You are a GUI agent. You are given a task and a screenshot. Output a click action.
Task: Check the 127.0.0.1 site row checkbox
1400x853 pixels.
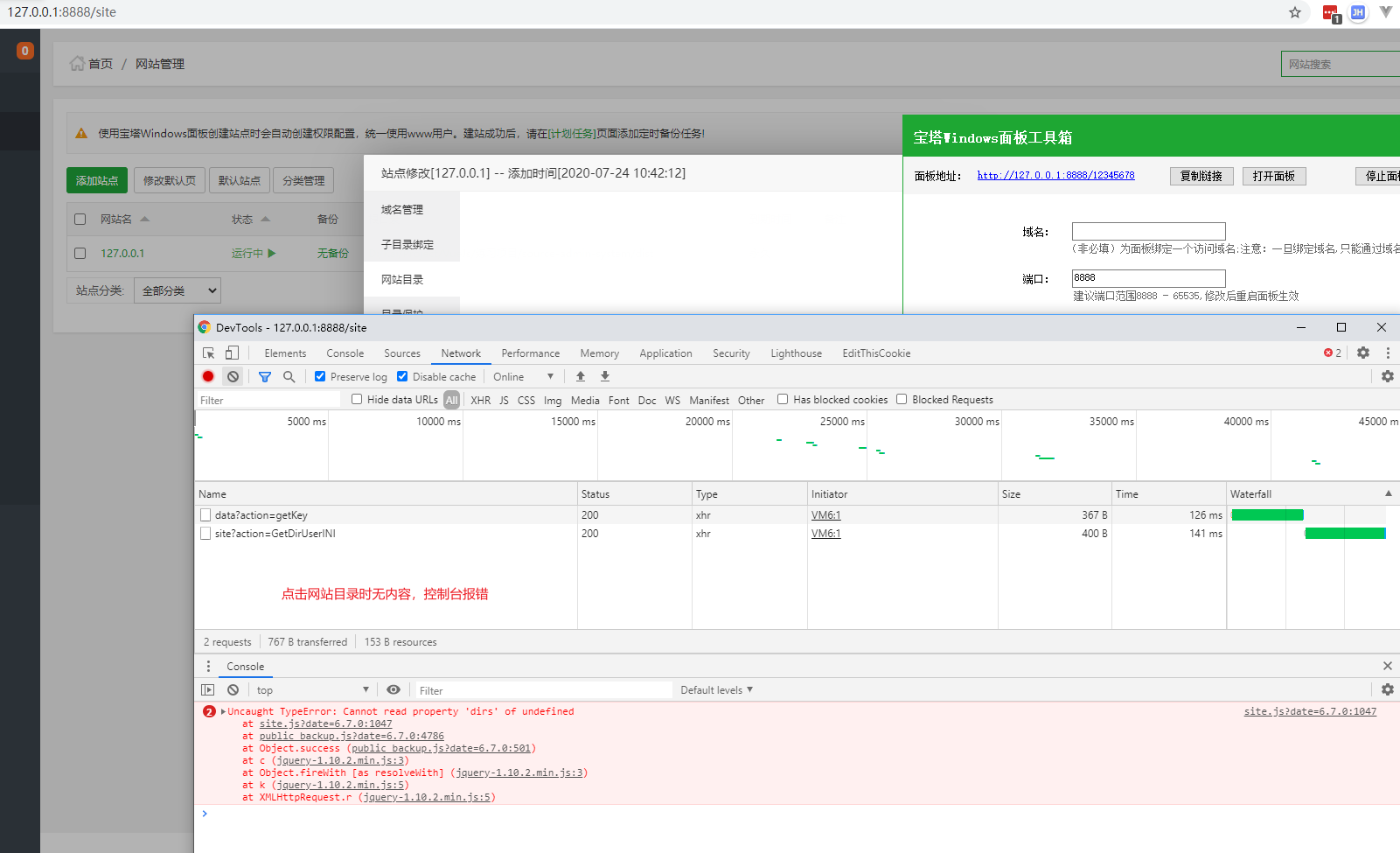click(x=80, y=253)
